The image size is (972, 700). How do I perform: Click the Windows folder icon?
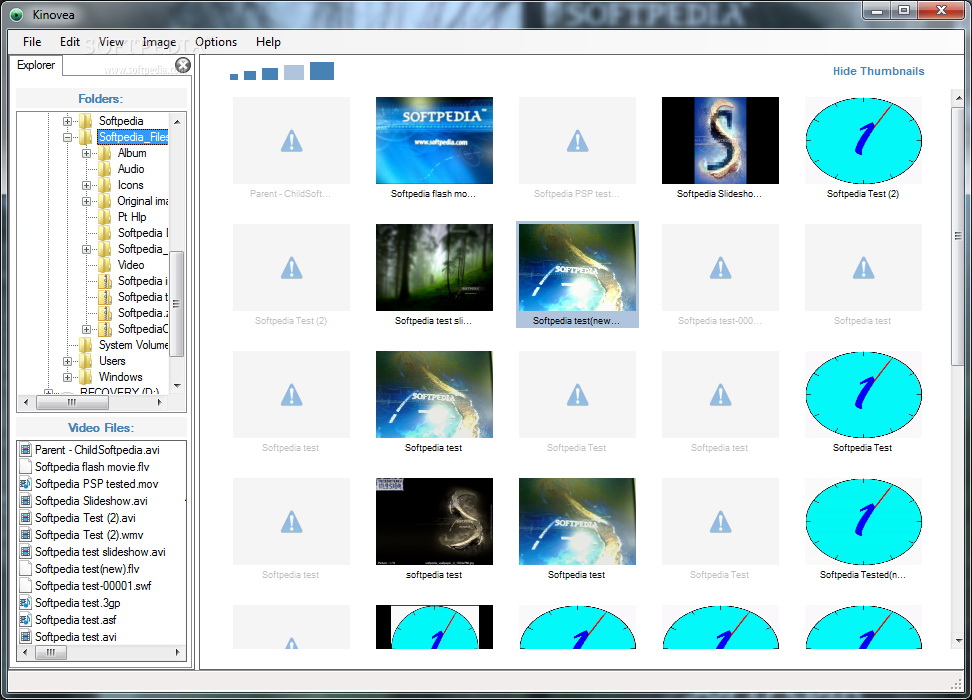(86, 377)
